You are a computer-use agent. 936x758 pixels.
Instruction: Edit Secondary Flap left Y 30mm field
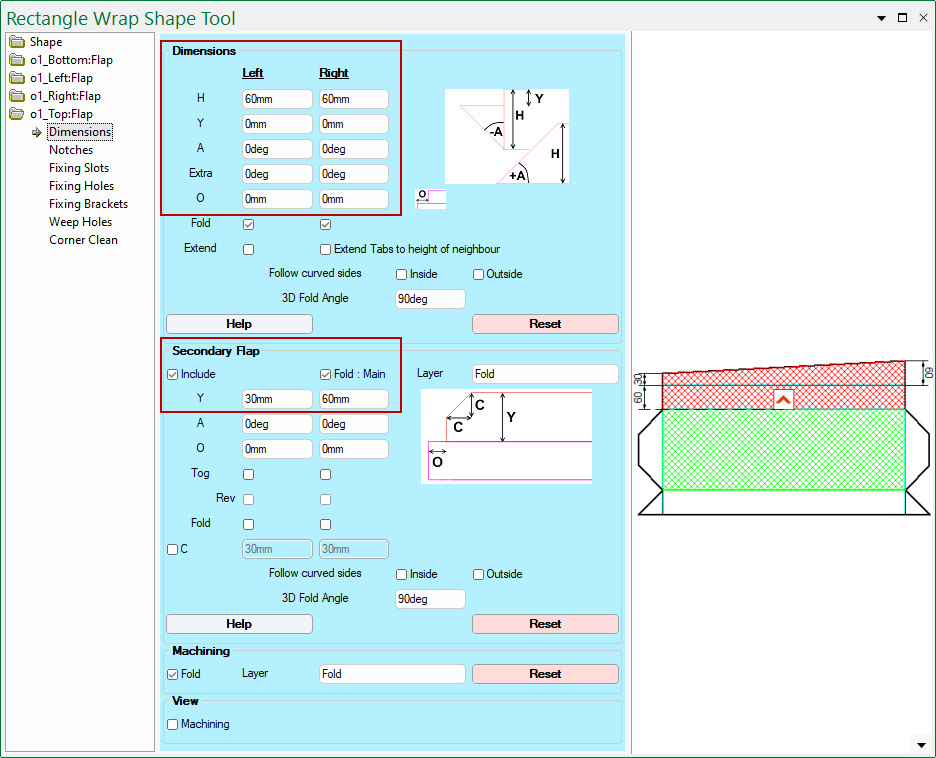point(277,399)
